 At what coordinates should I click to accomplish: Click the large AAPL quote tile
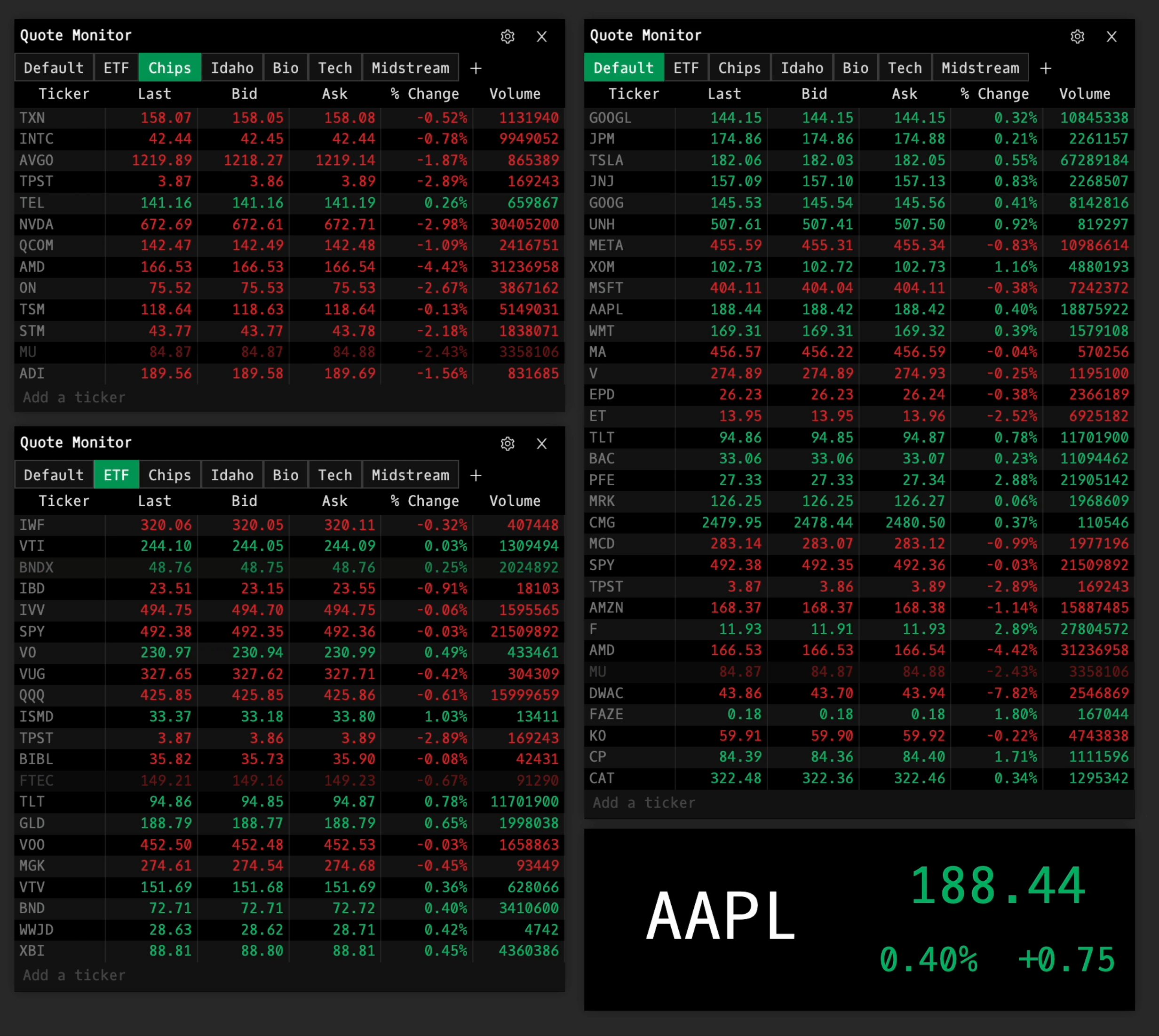pos(859,919)
